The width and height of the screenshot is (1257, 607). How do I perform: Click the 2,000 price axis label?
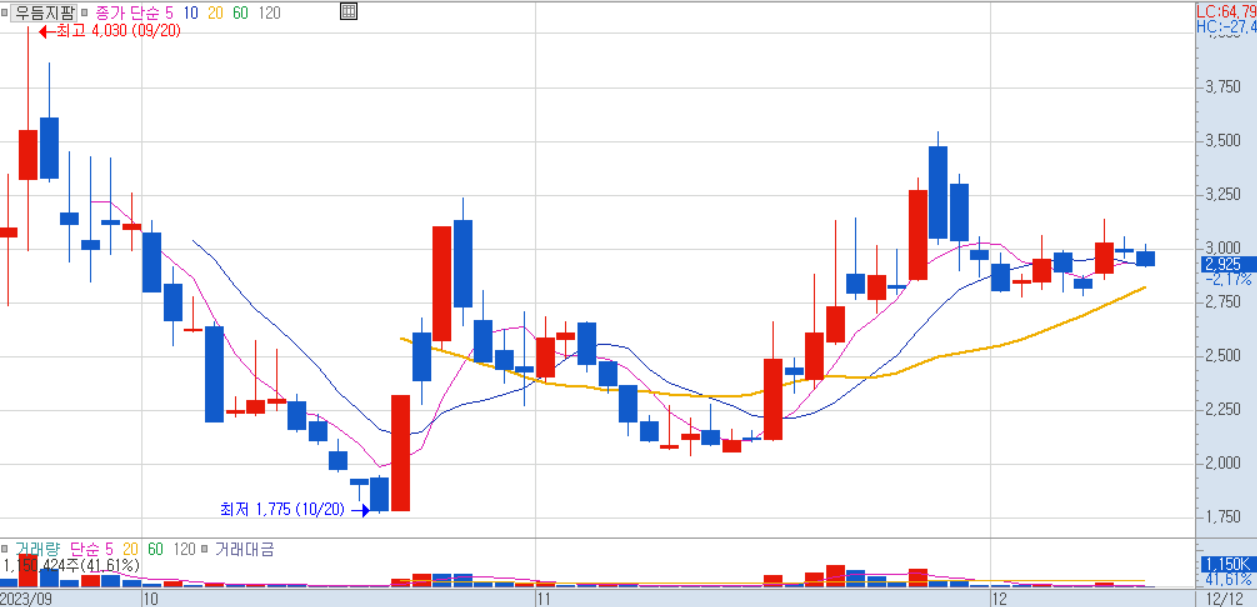pos(1224,463)
